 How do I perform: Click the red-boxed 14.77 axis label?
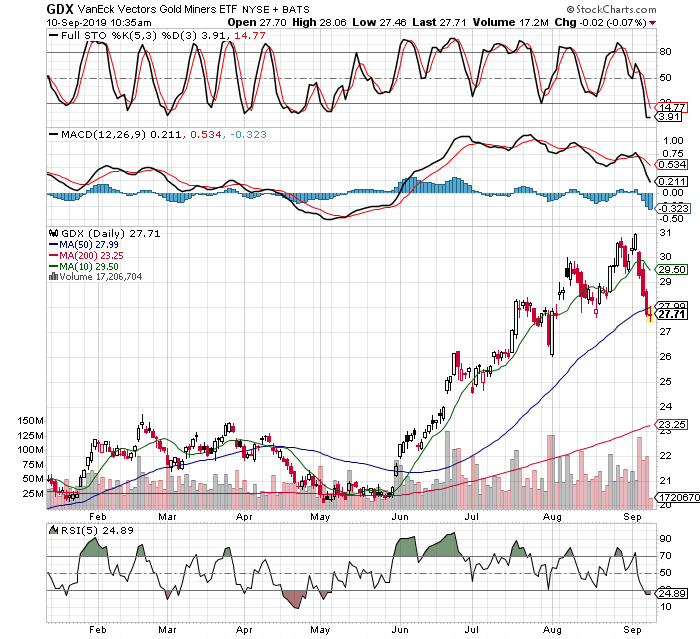pyautogui.click(x=671, y=107)
